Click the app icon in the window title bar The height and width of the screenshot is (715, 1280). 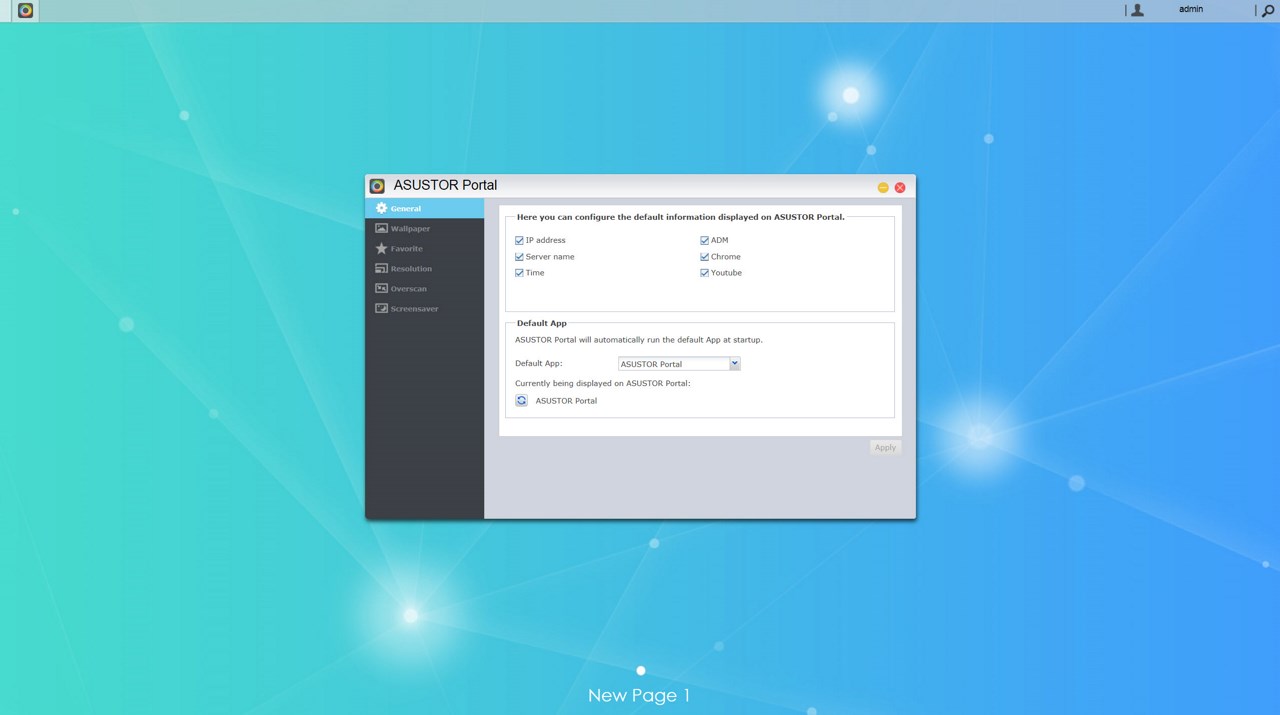tap(377, 186)
